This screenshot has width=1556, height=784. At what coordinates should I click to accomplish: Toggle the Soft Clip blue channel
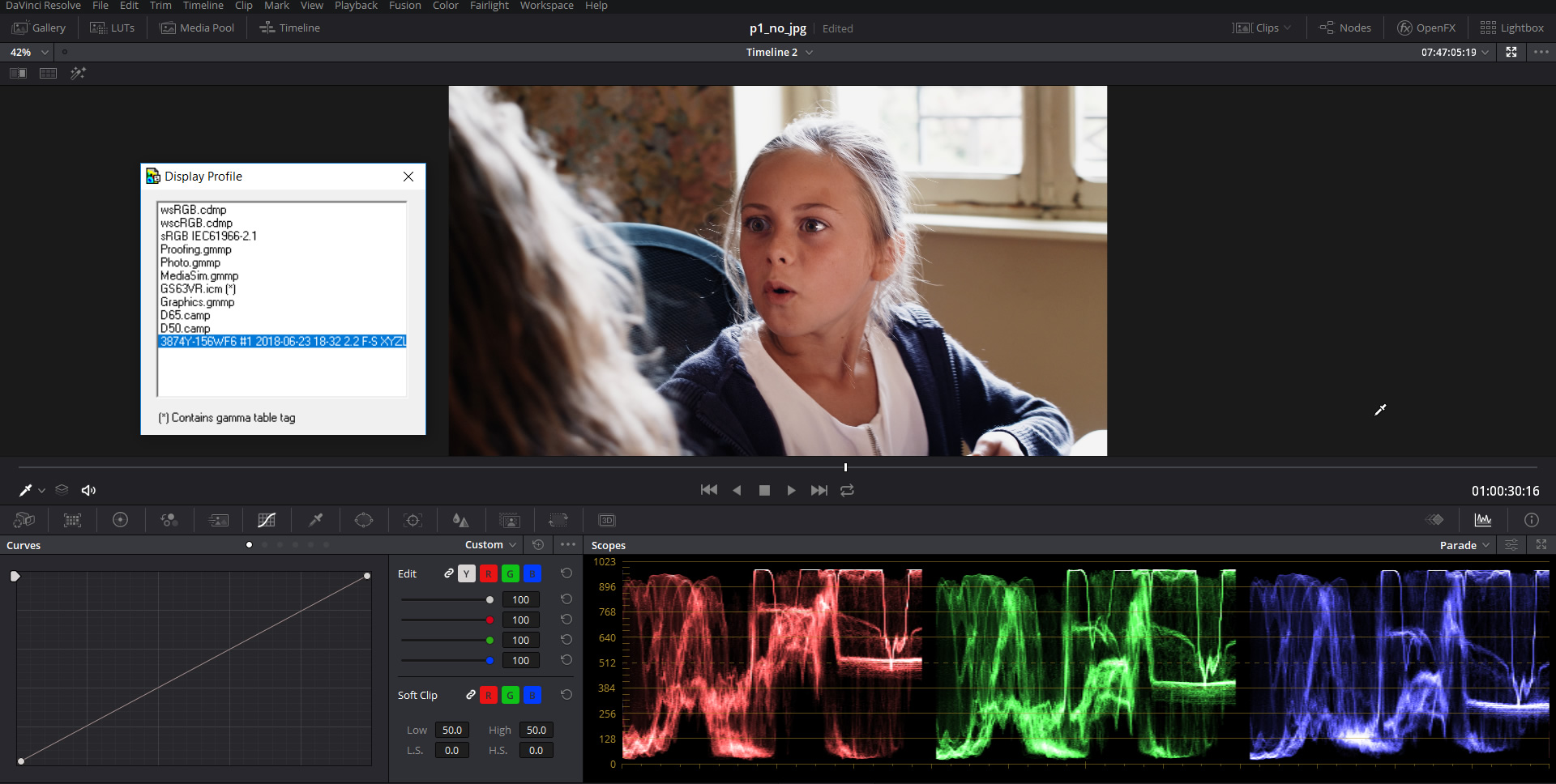532,695
